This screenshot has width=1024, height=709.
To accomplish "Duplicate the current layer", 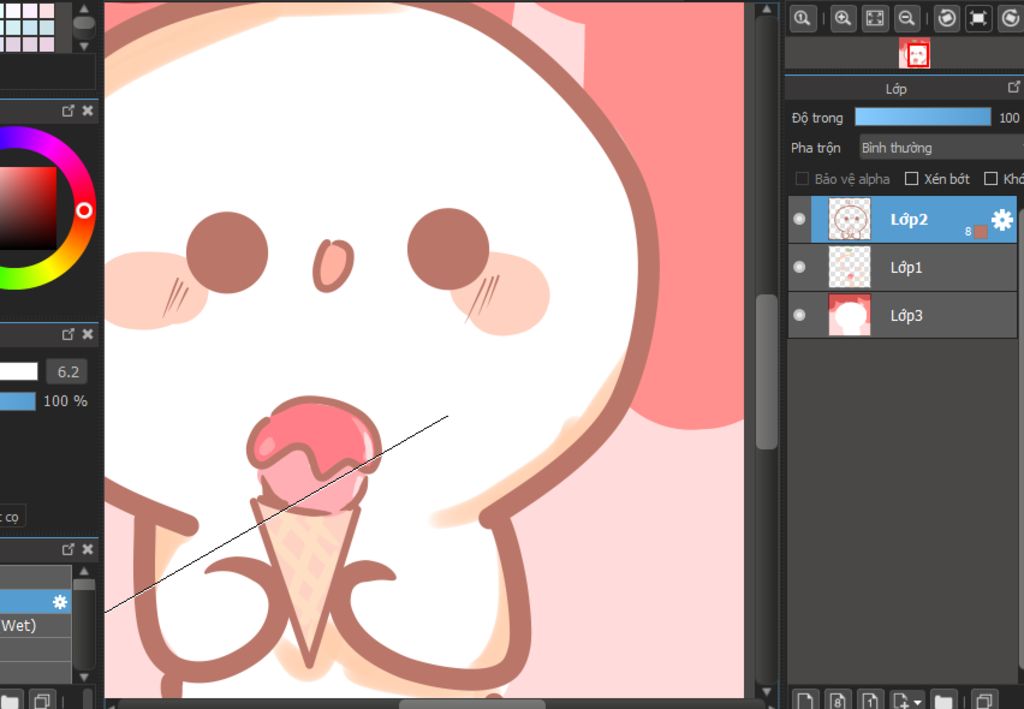I will tap(984, 700).
